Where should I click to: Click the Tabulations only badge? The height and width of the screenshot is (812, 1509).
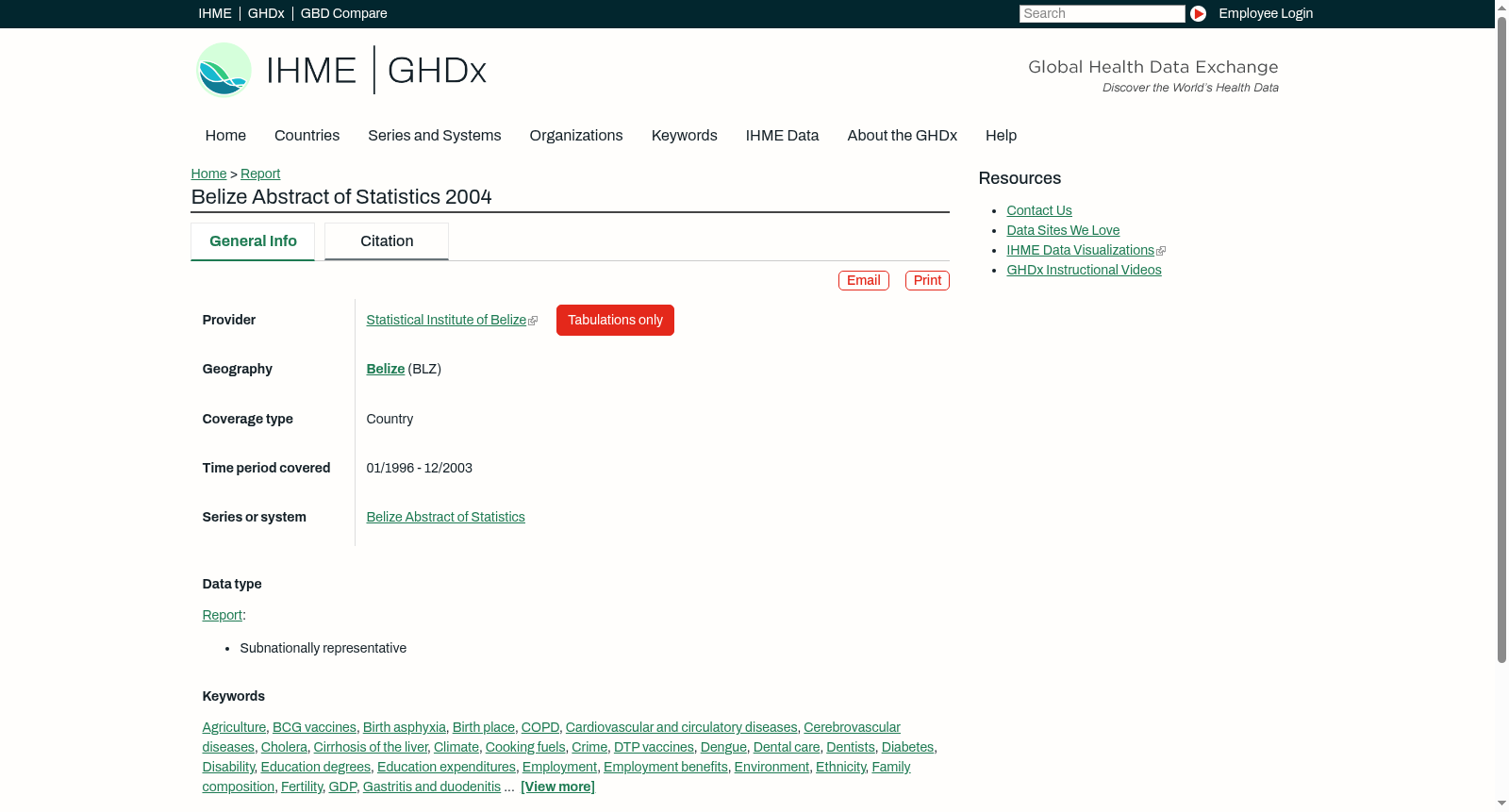[x=615, y=320]
